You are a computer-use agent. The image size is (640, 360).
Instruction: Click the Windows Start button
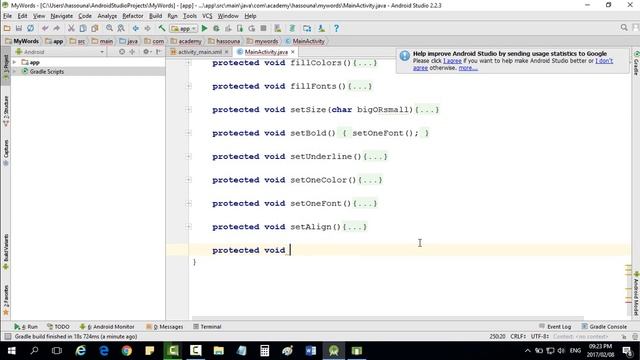(x=11, y=351)
